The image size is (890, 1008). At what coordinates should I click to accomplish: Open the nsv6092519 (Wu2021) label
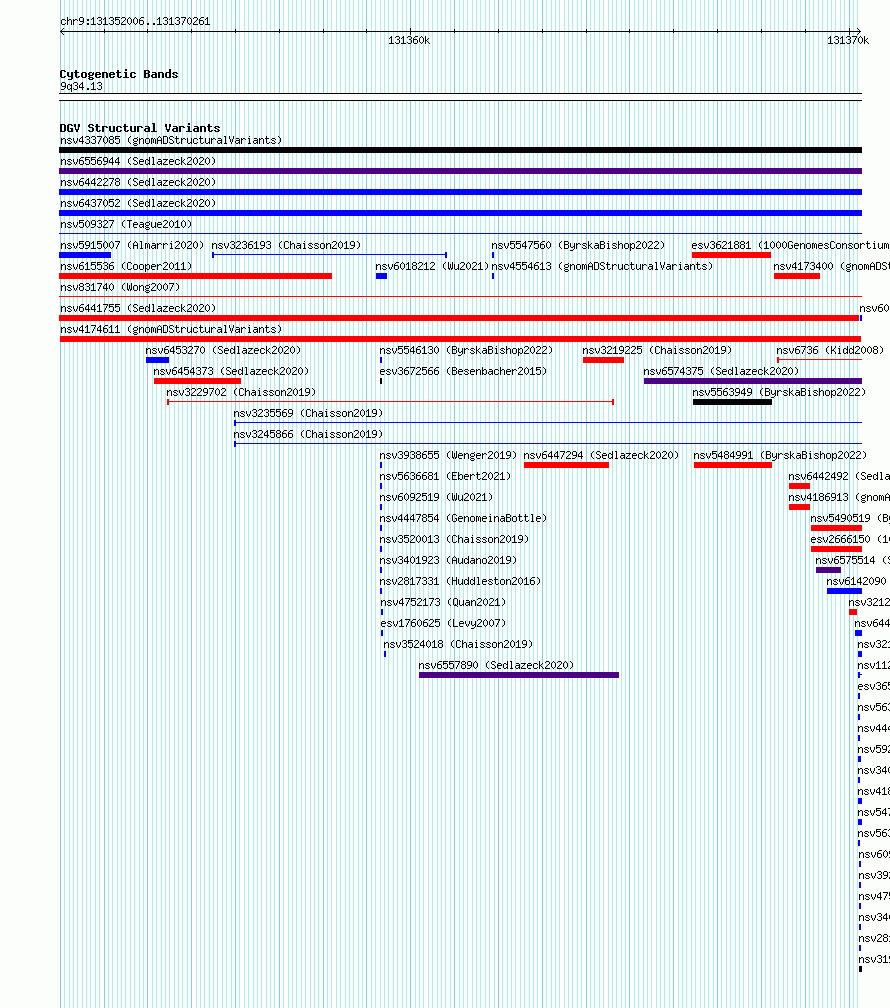click(436, 498)
